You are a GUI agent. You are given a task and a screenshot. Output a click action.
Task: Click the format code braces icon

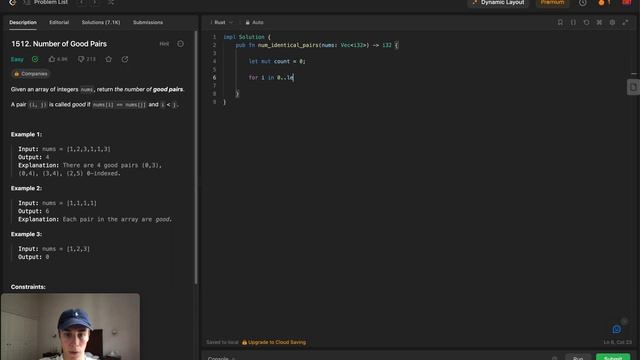pyautogui.click(x=573, y=22)
